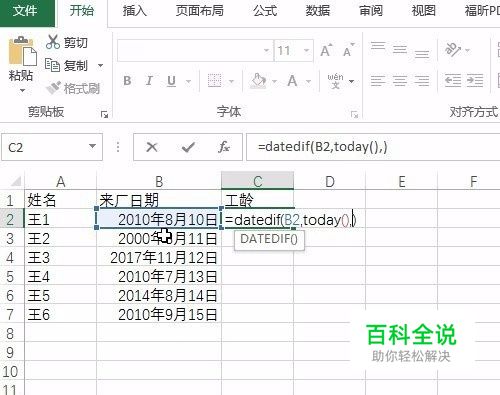Open the font name dropdown
Screen dimensions: 500x395
pos(266,51)
